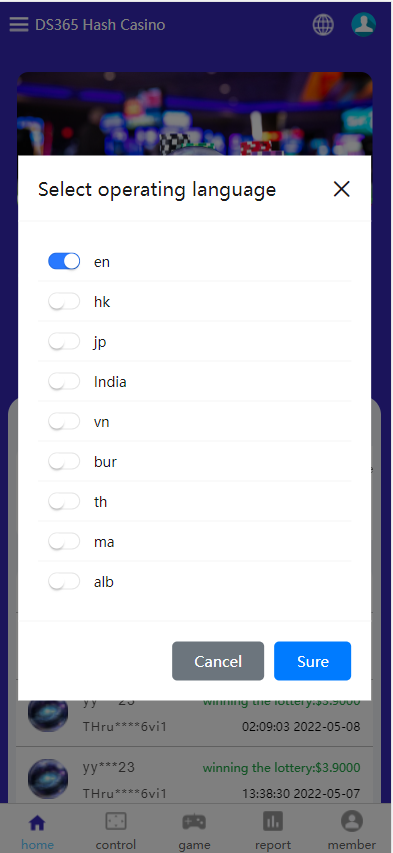Confirm with the Sure button

312,661
